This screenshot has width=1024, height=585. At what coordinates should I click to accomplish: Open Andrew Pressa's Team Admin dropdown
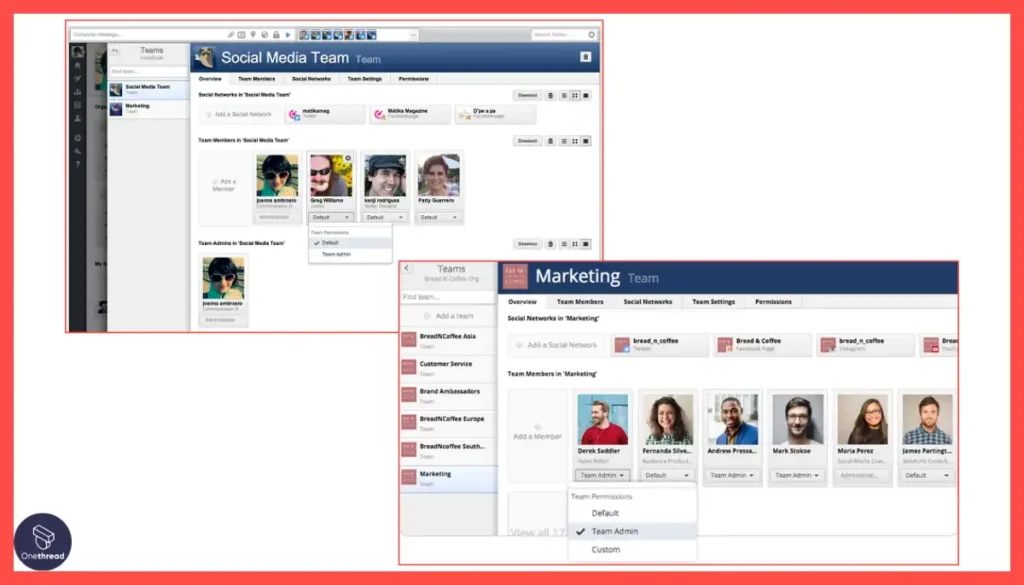[x=732, y=475]
